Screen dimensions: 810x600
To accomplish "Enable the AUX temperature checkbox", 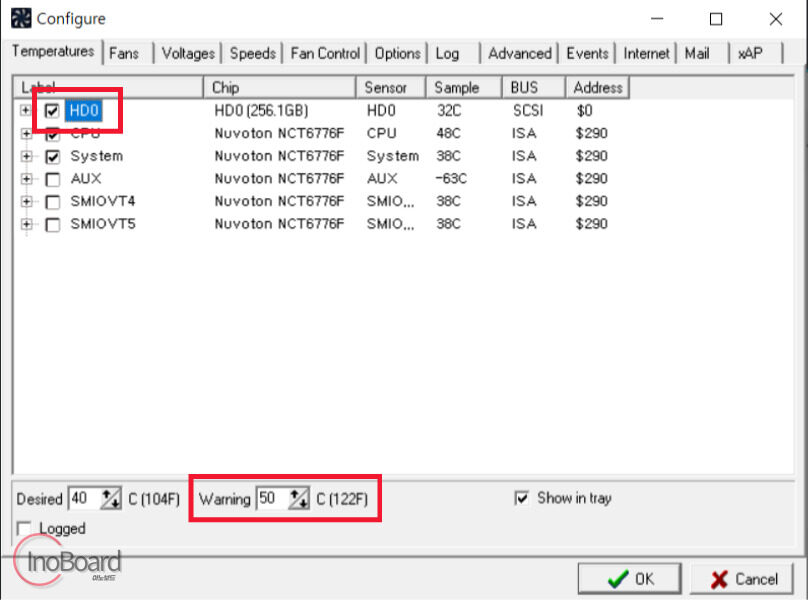I will (53, 179).
